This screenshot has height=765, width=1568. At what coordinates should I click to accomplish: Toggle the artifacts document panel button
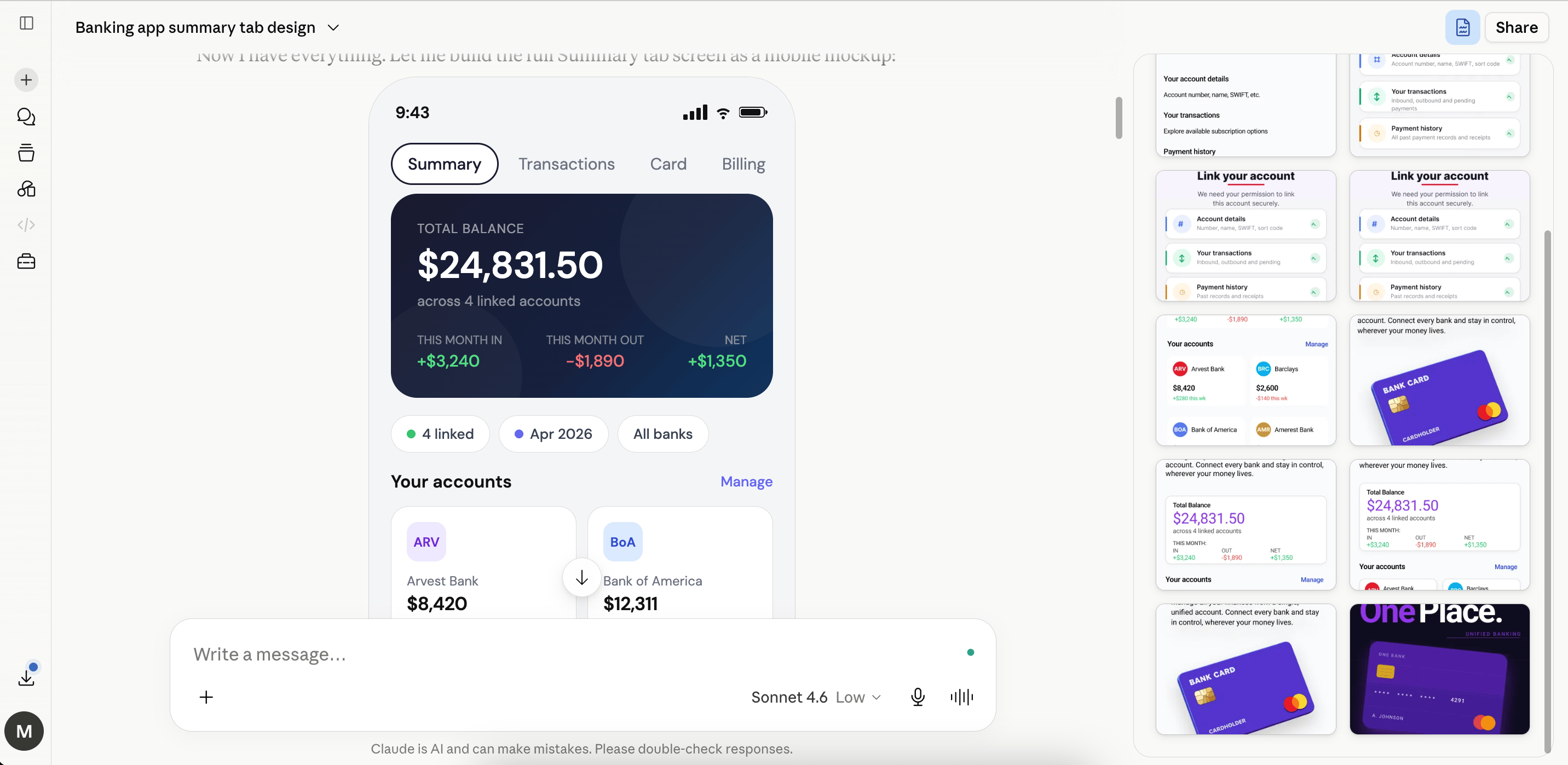coord(1462,27)
